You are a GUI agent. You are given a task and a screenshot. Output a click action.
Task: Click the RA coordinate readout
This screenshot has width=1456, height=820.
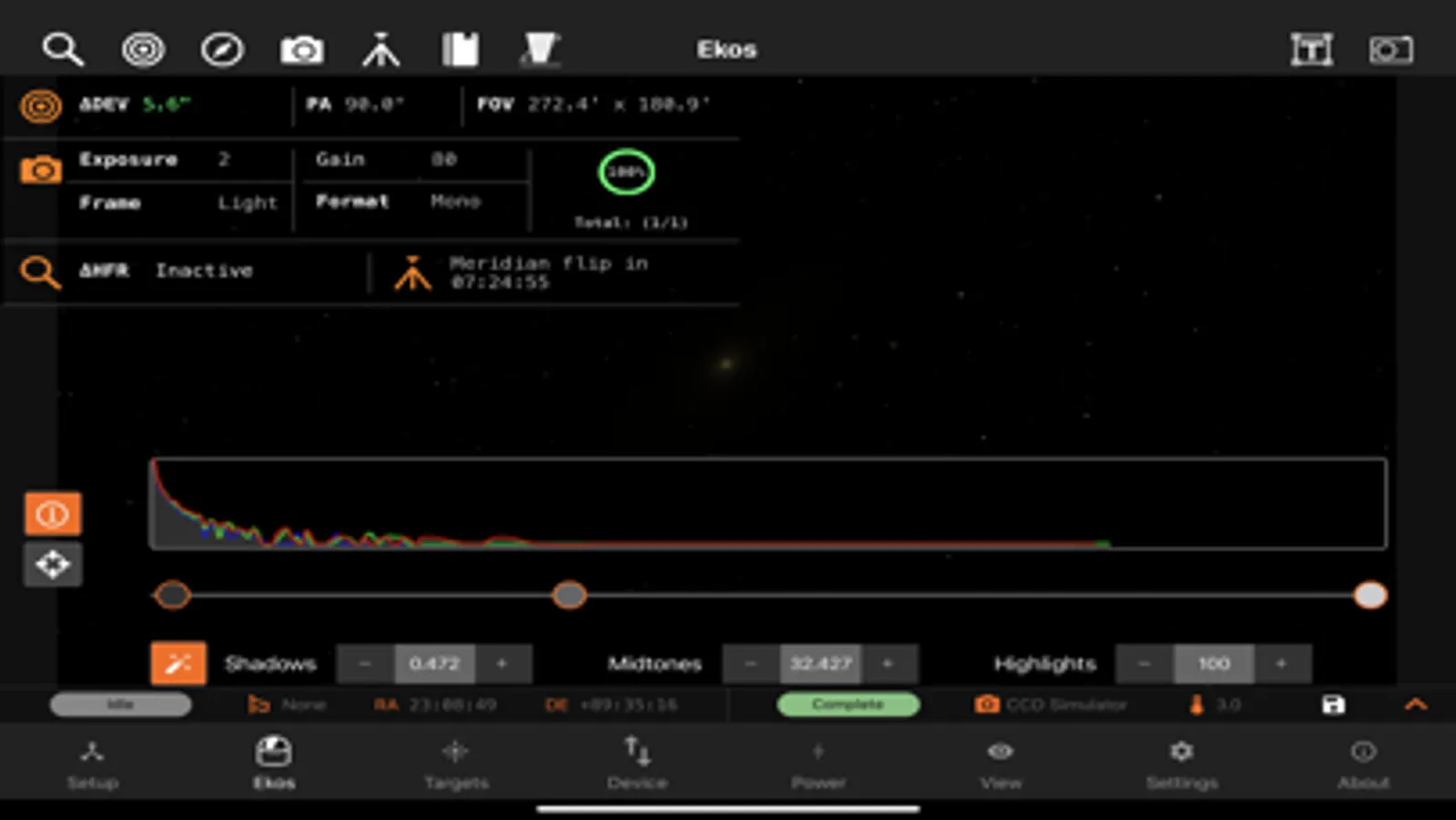click(434, 704)
